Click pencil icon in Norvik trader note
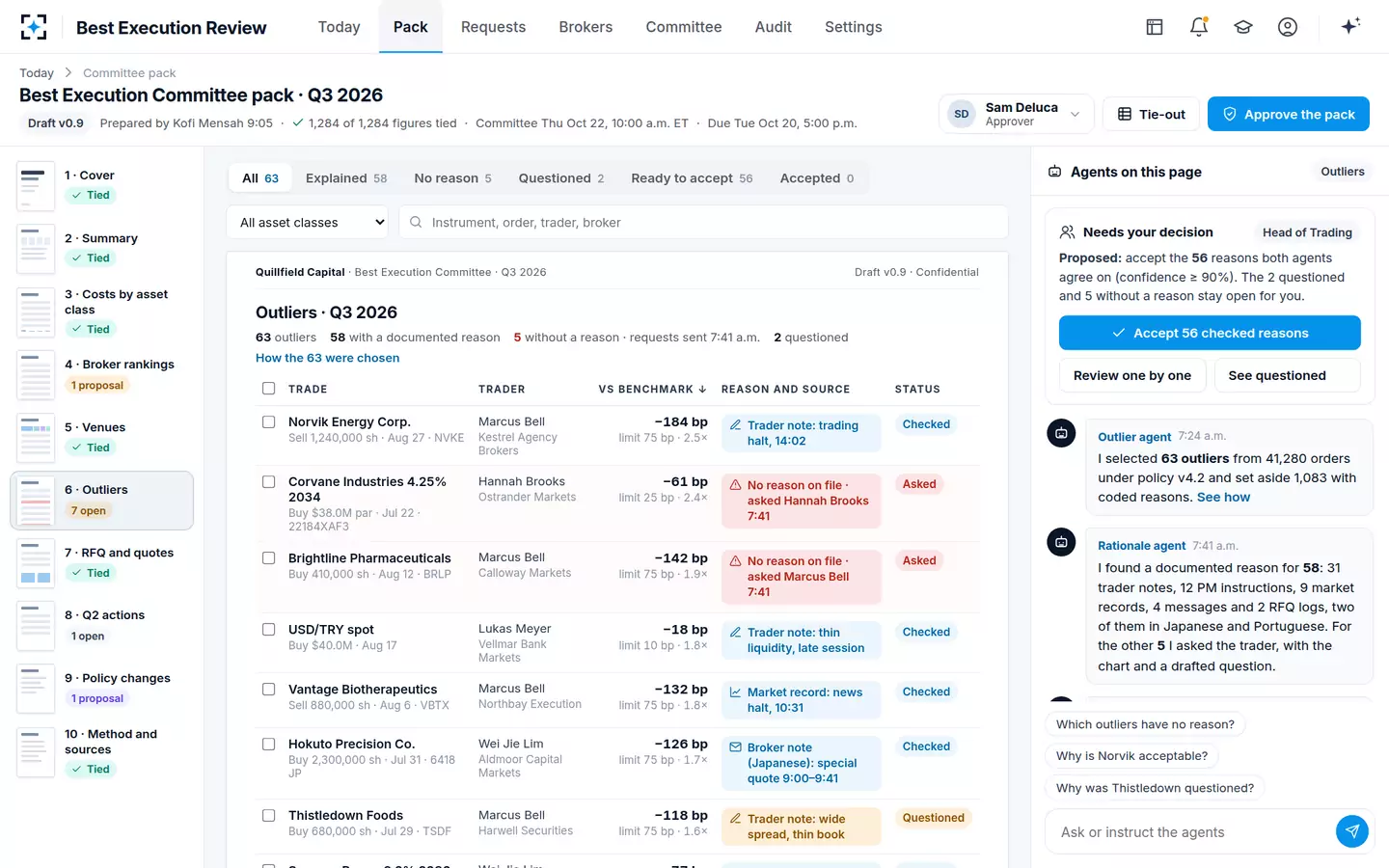The image size is (1389, 868). tap(736, 425)
